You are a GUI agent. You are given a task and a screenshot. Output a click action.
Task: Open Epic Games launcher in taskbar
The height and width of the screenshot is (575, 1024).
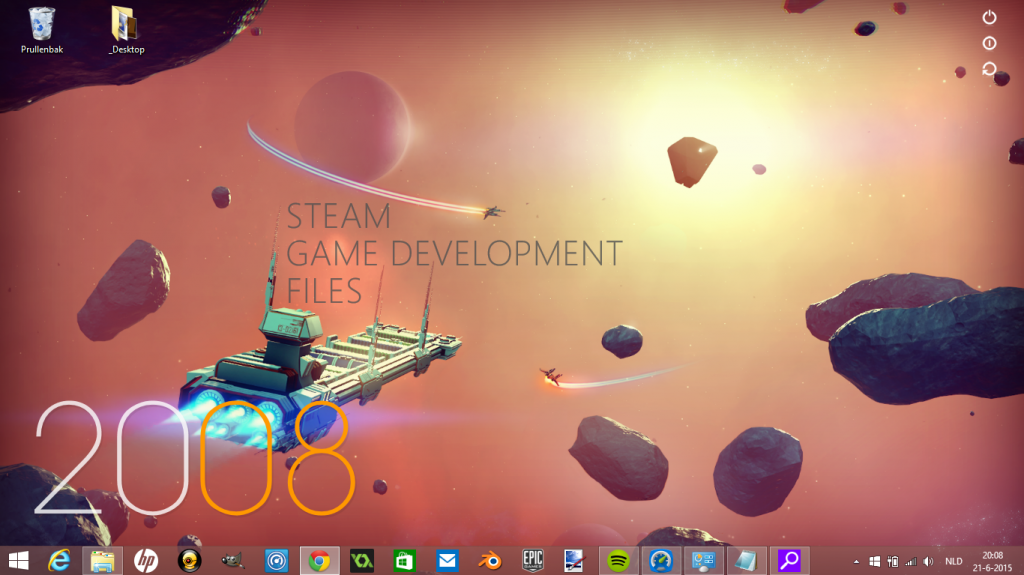pyautogui.click(x=533, y=561)
